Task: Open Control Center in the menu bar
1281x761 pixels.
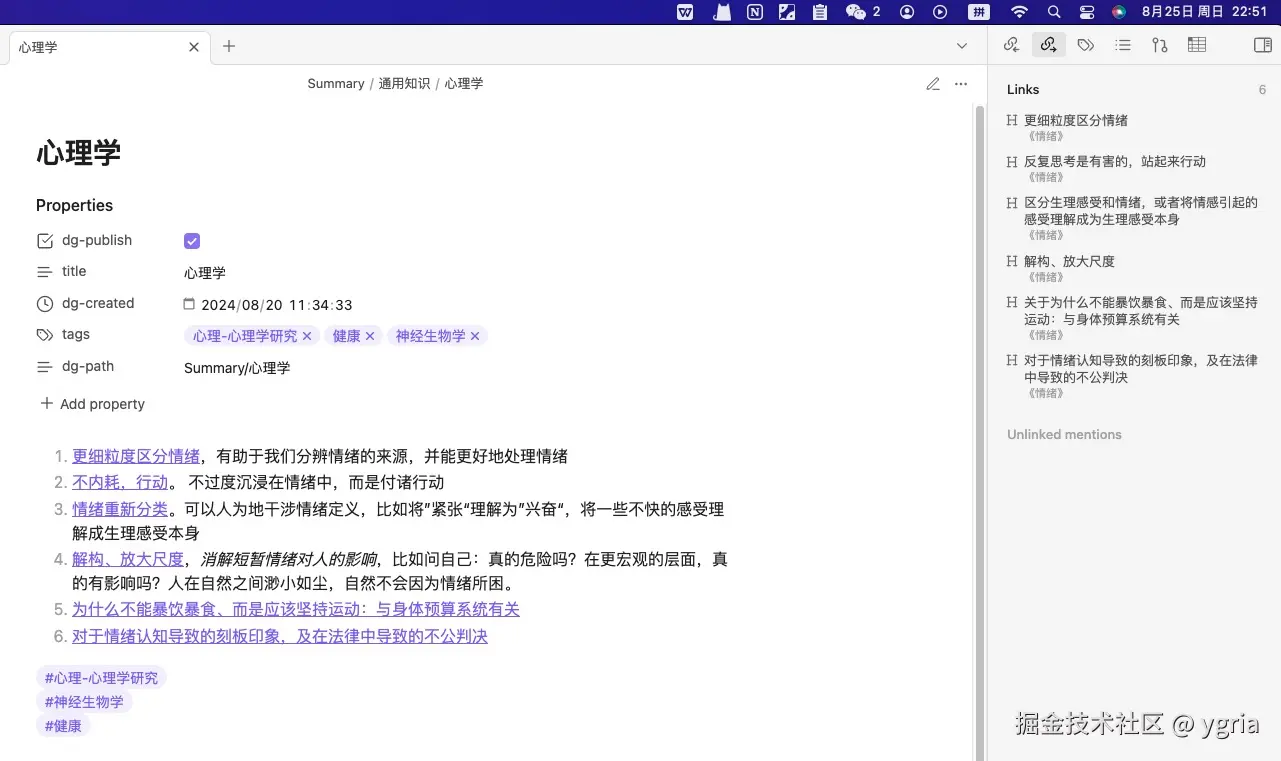Action: 1087,12
